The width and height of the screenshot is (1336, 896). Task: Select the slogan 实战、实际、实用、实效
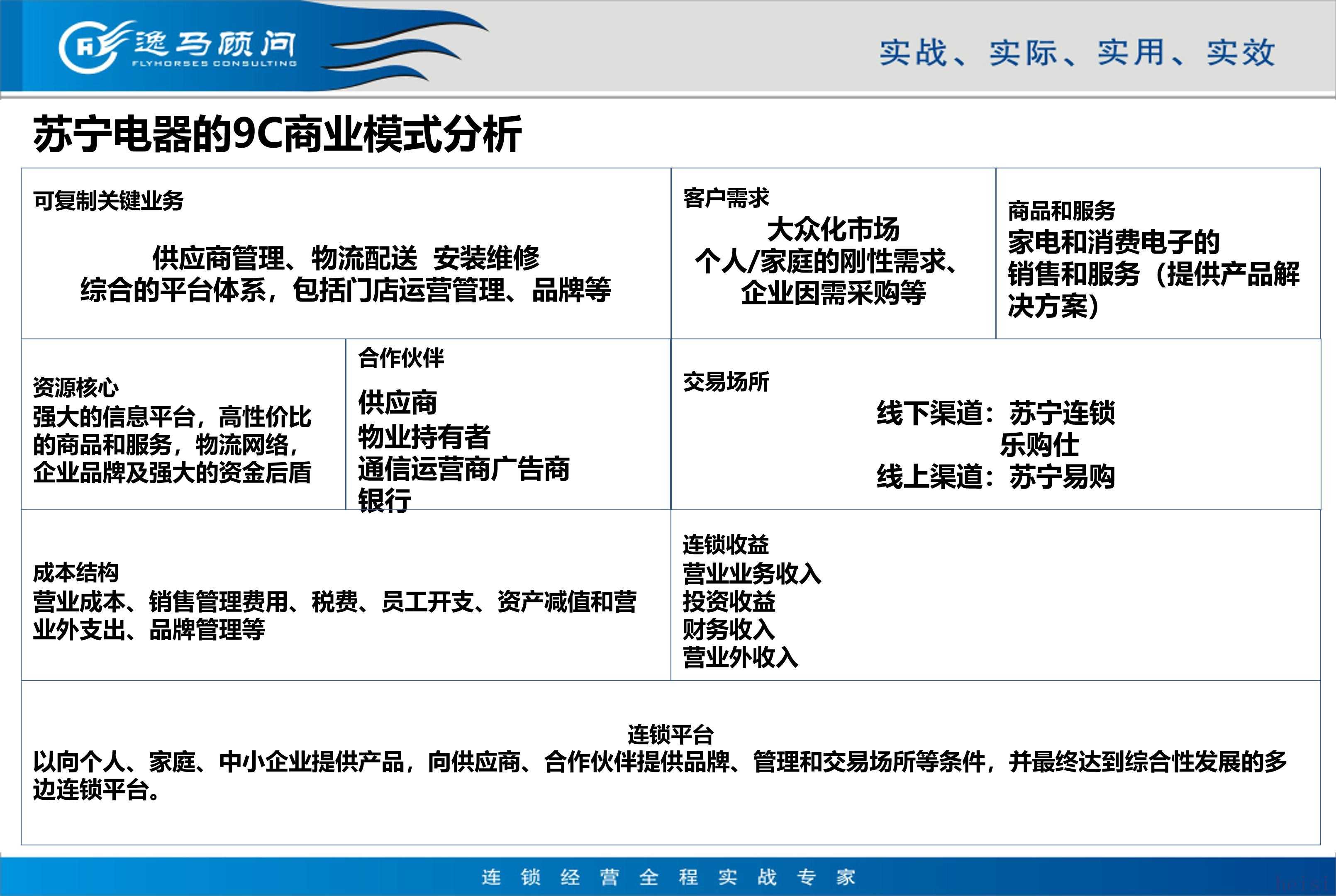(1077, 53)
